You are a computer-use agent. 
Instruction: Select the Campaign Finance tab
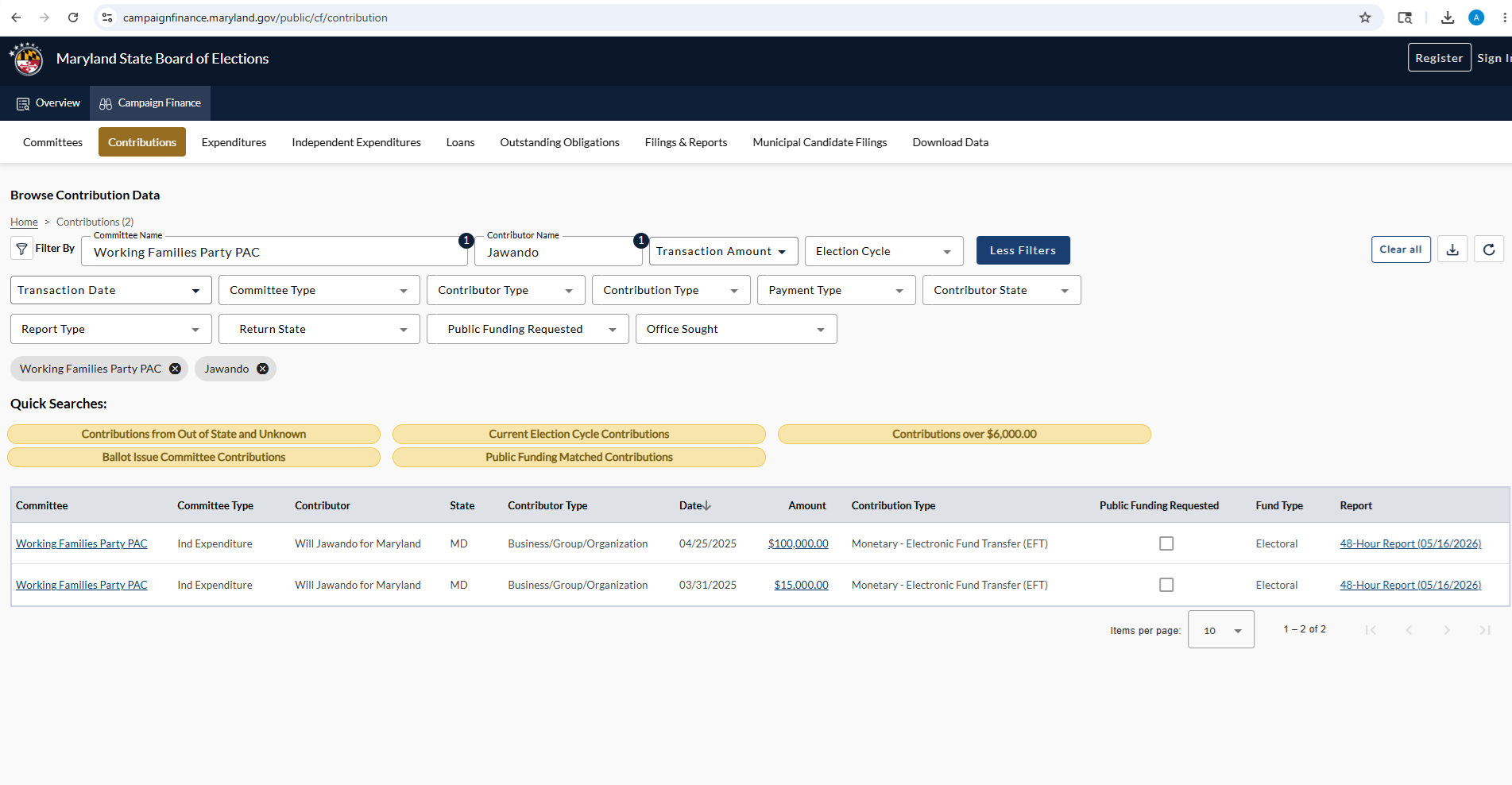(150, 103)
